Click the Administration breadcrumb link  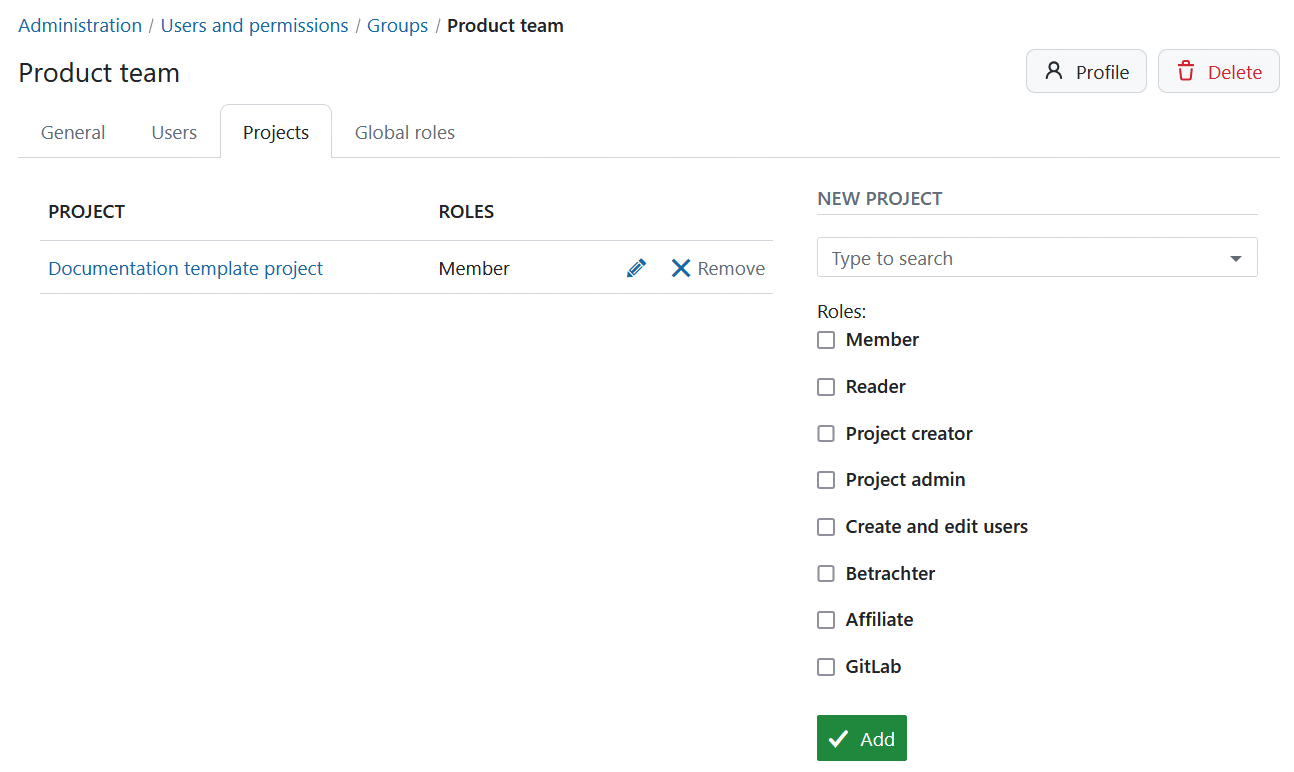[x=79, y=25]
